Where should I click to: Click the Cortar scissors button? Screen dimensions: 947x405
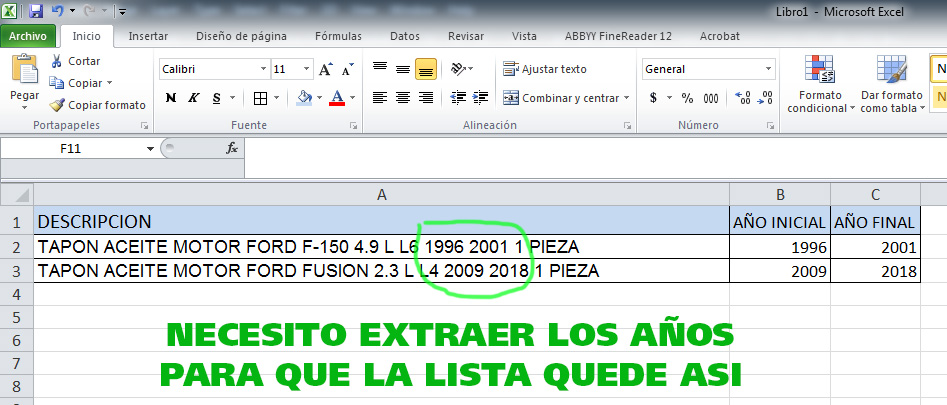click(75, 61)
